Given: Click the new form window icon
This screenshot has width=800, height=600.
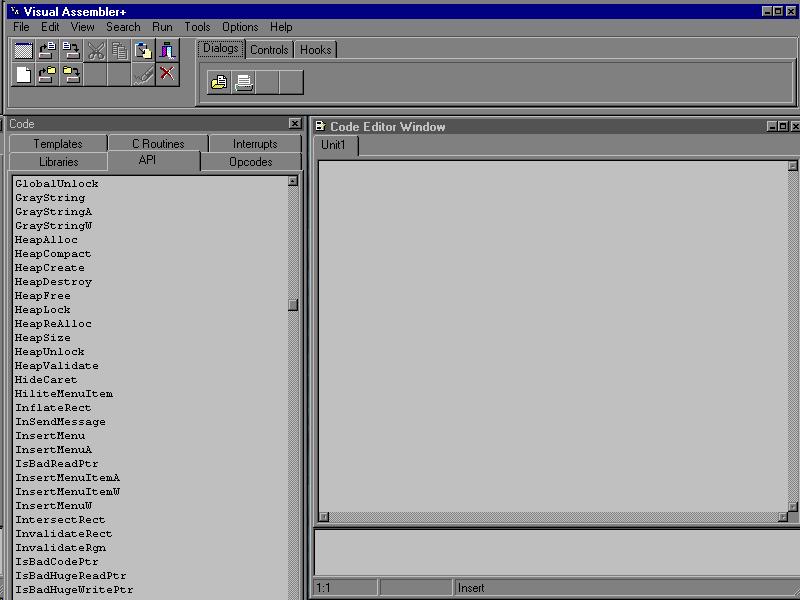Looking at the screenshot, I should (x=23, y=51).
